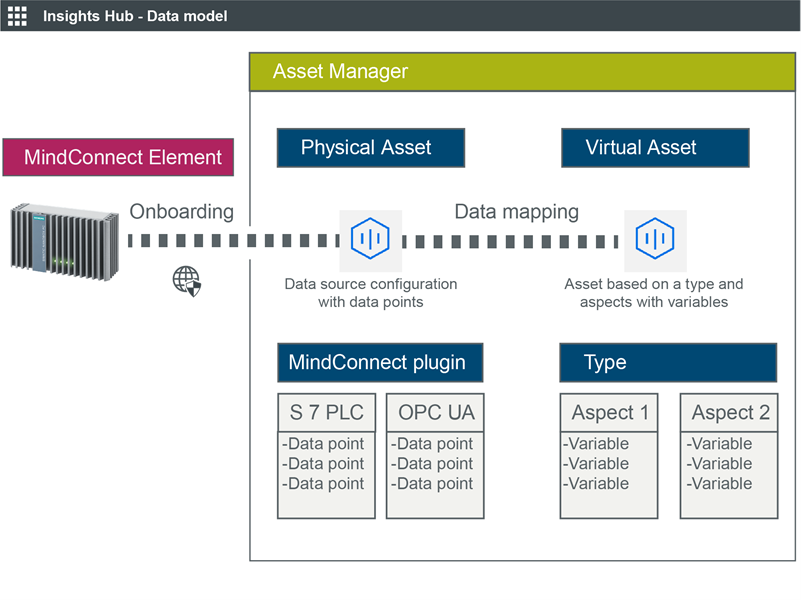
Task: Click the Virtual Asset box
Action: coord(655,148)
